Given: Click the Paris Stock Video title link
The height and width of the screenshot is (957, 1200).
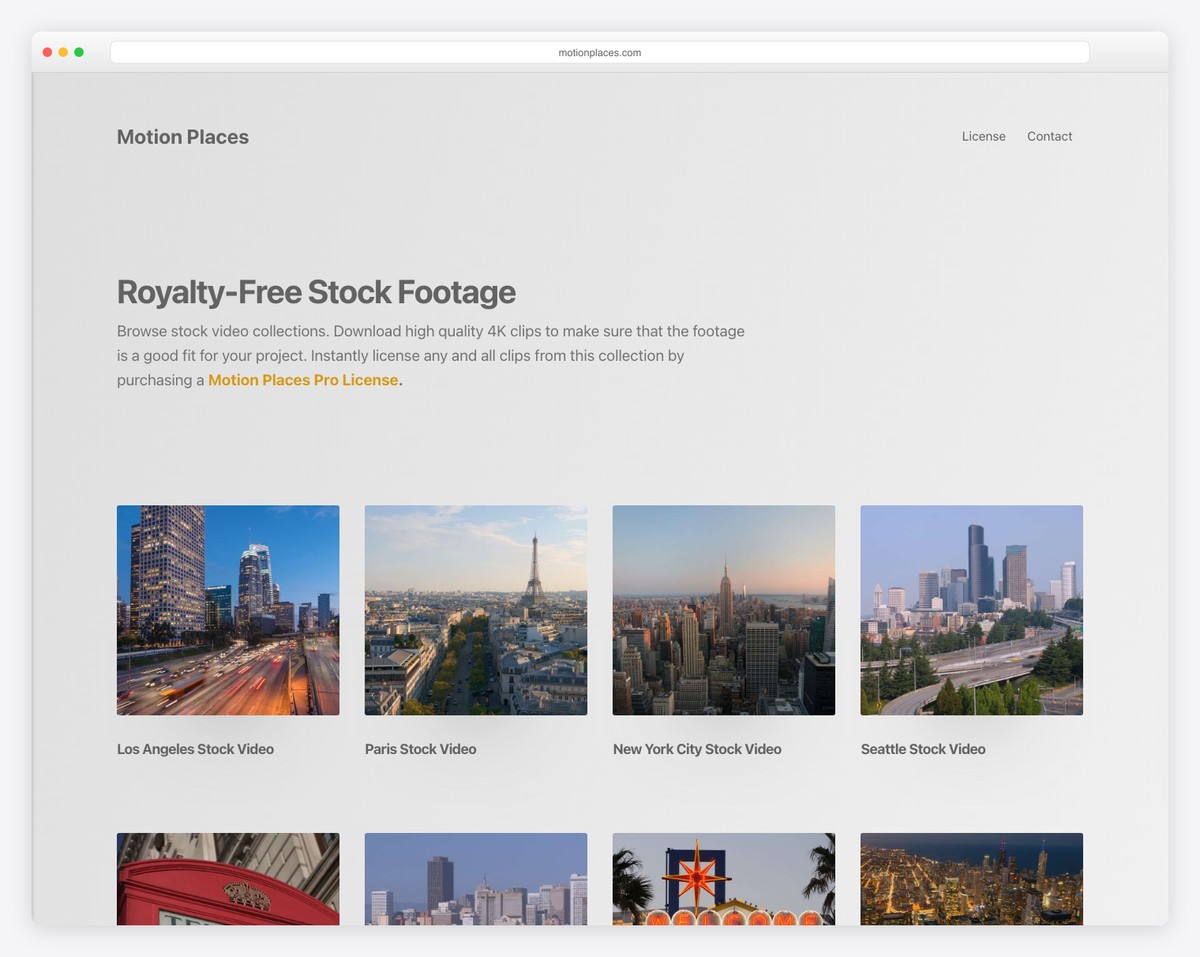Looking at the screenshot, I should (x=420, y=749).
